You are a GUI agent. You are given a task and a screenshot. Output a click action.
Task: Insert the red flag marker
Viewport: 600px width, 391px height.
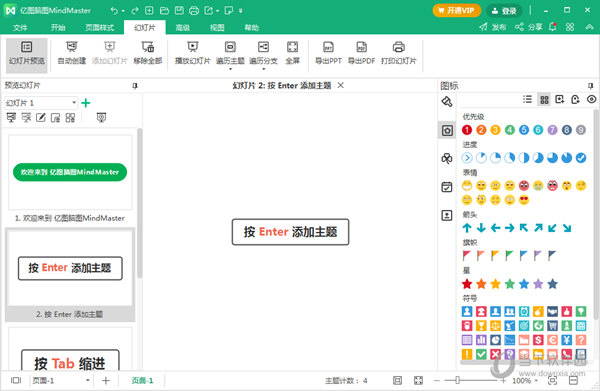(x=467, y=256)
